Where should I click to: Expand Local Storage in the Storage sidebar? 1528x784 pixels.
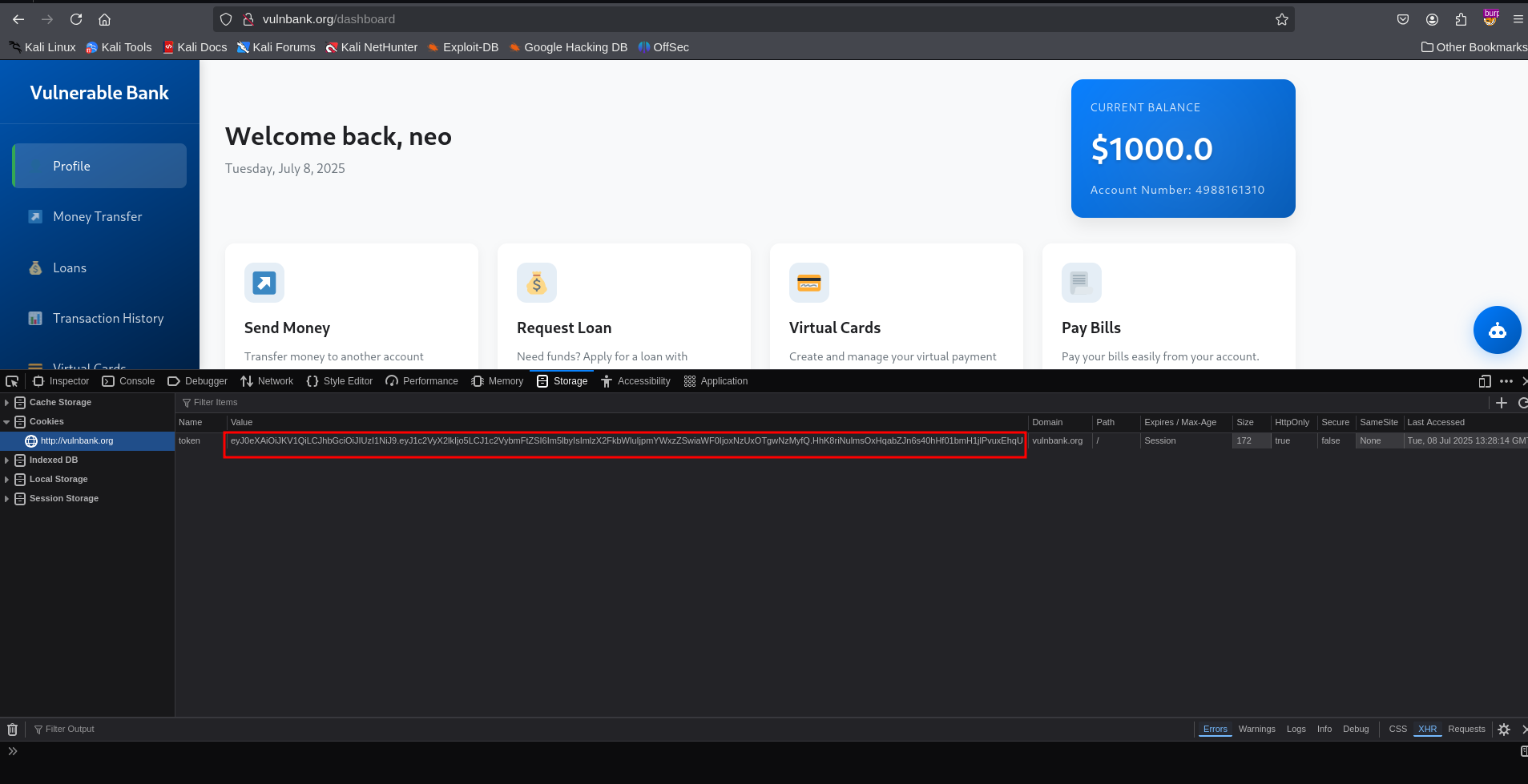(7, 479)
